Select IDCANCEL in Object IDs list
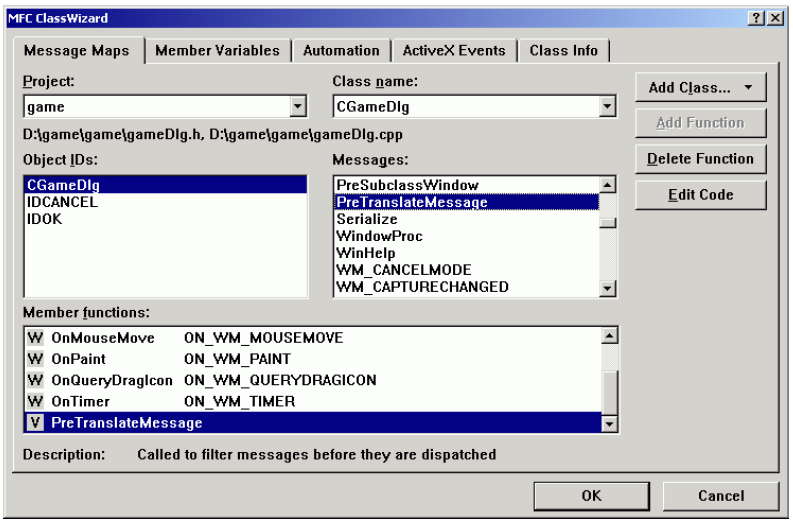Viewport: 793px width, 523px height. coord(165,202)
